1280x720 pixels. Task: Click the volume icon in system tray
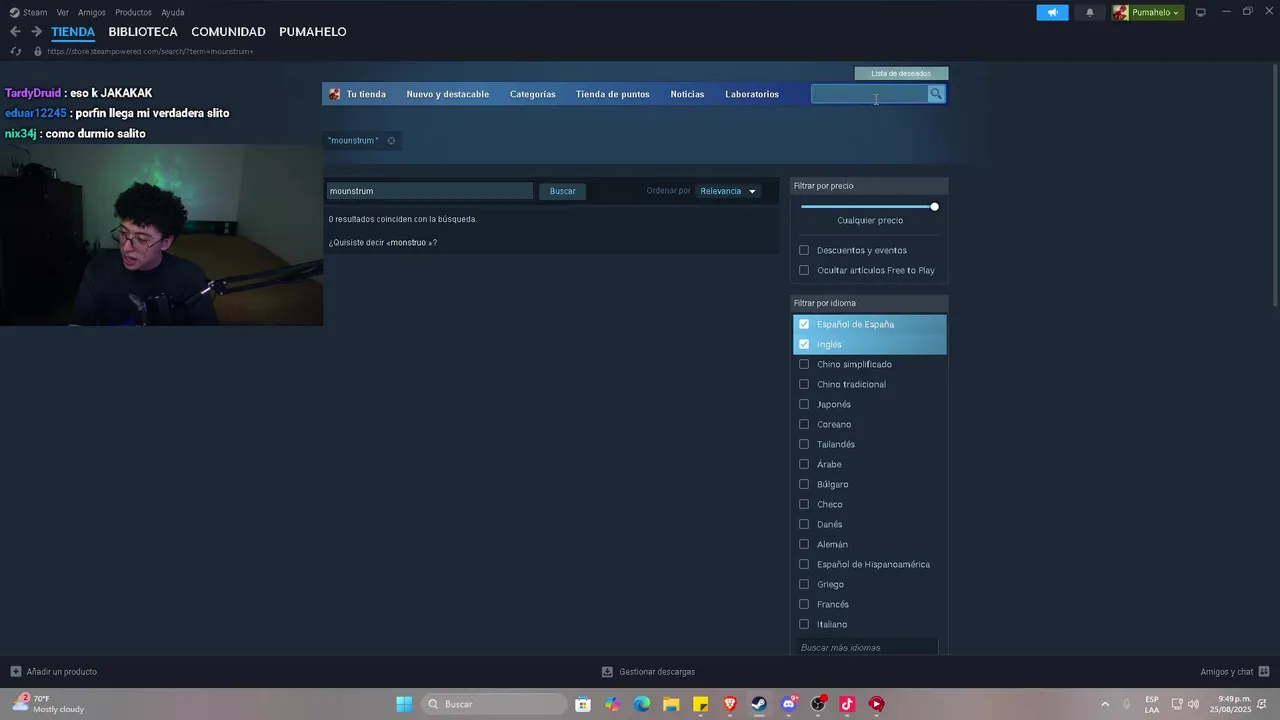pos(1193,704)
